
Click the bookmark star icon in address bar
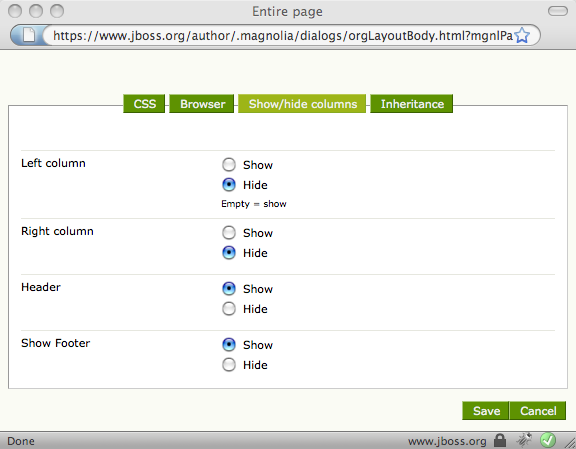pyautogui.click(x=522, y=36)
